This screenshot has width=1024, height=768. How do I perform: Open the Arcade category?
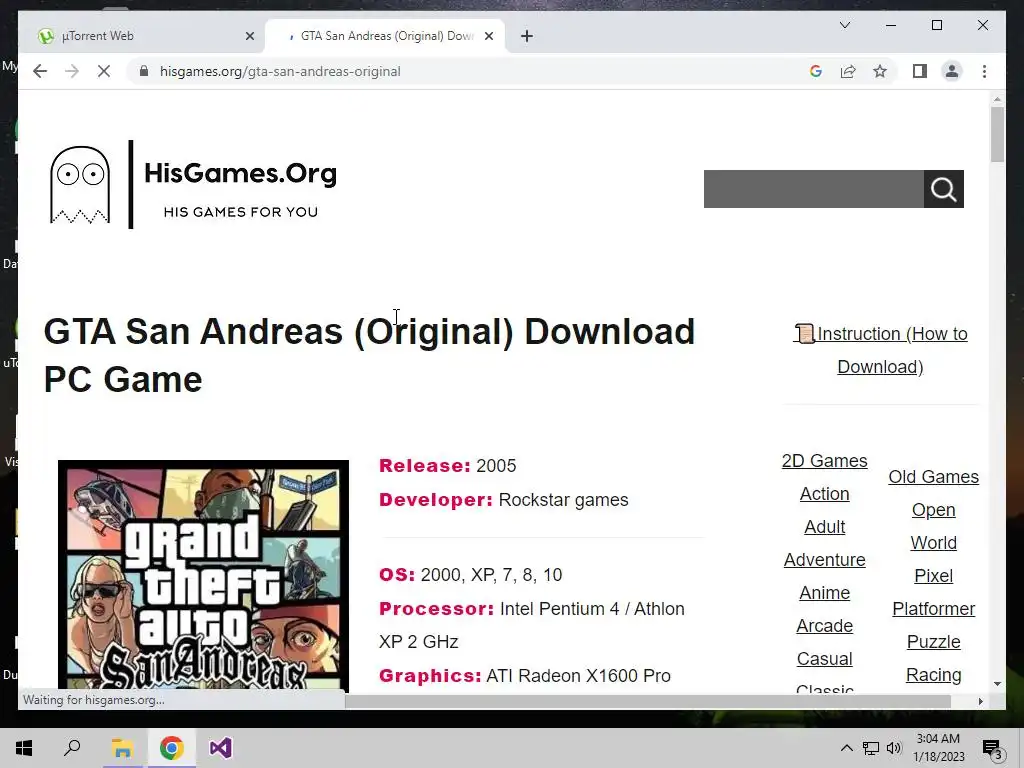pyautogui.click(x=825, y=626)
